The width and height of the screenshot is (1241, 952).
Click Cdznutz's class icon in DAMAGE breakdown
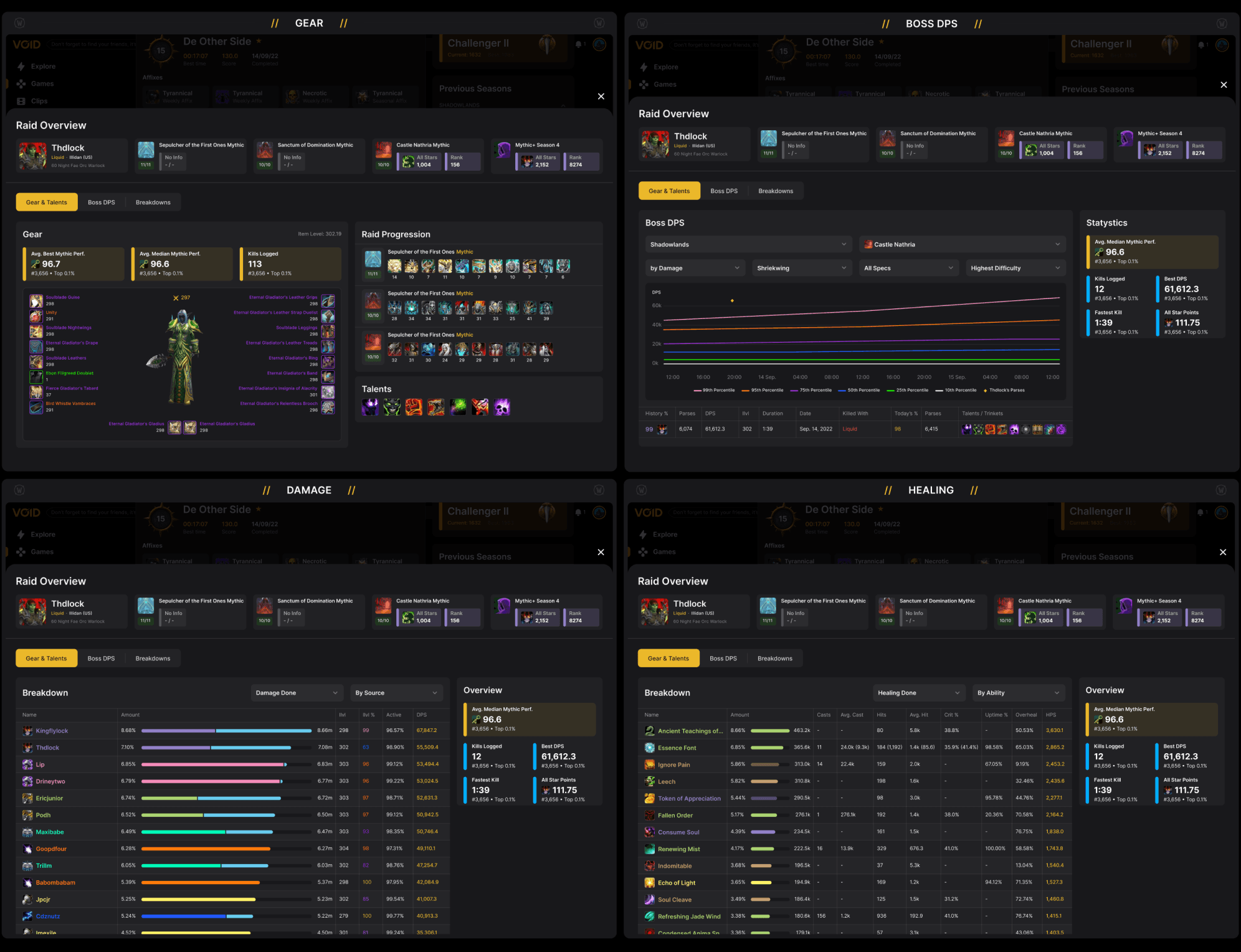pyautogui.click(x=28, y=916)
